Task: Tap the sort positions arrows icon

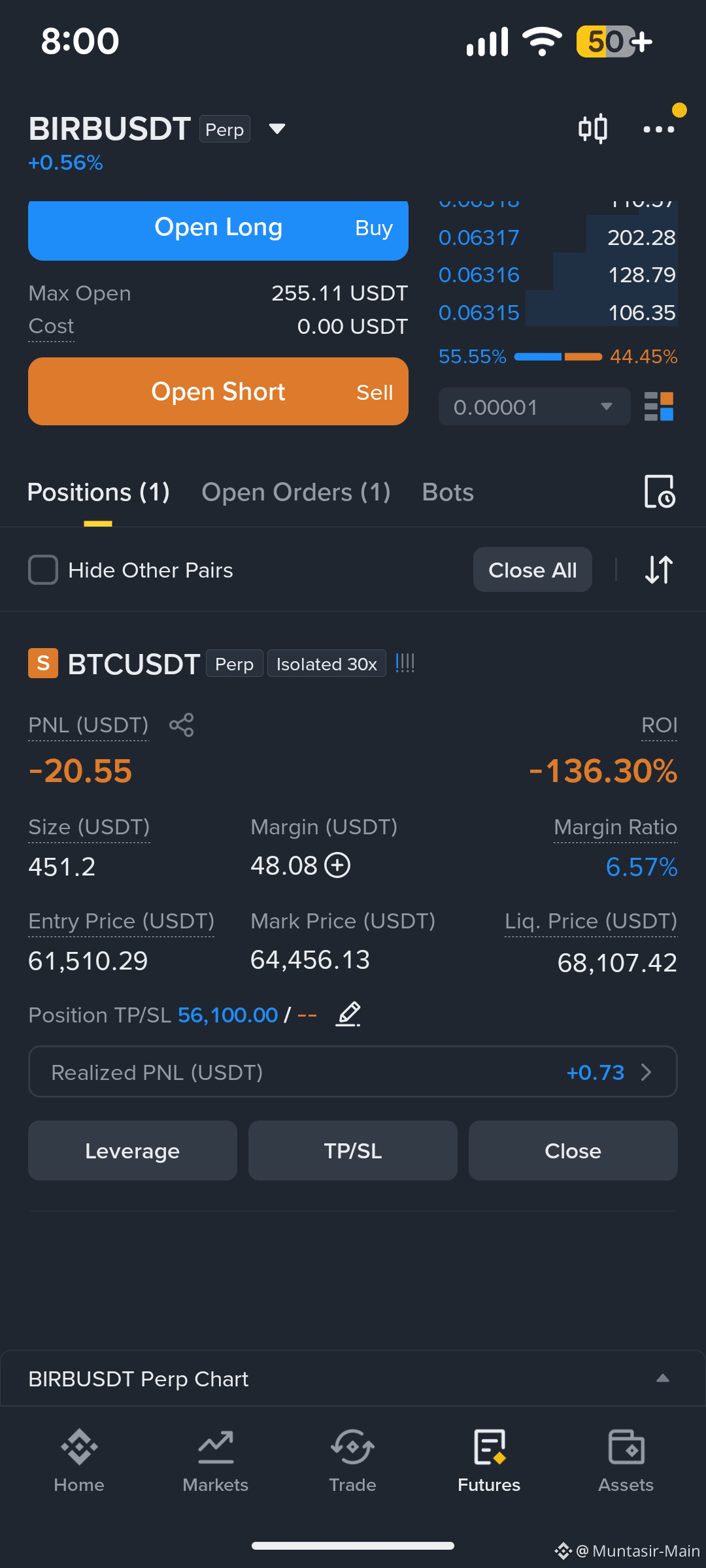Action: [659, 570]
